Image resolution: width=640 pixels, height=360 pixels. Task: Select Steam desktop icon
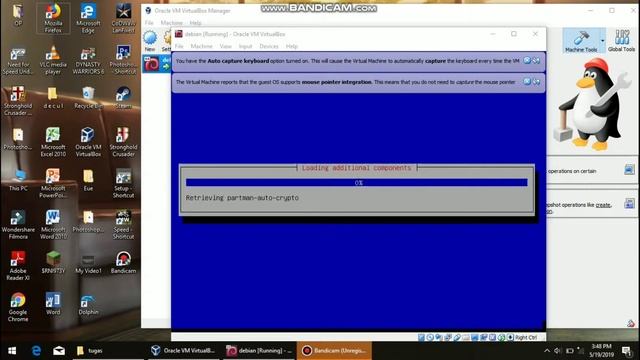click(123, 98)
